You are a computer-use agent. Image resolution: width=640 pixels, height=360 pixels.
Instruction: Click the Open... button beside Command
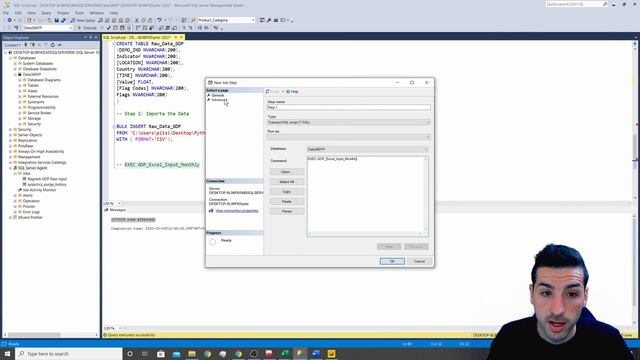coord(287,172)
